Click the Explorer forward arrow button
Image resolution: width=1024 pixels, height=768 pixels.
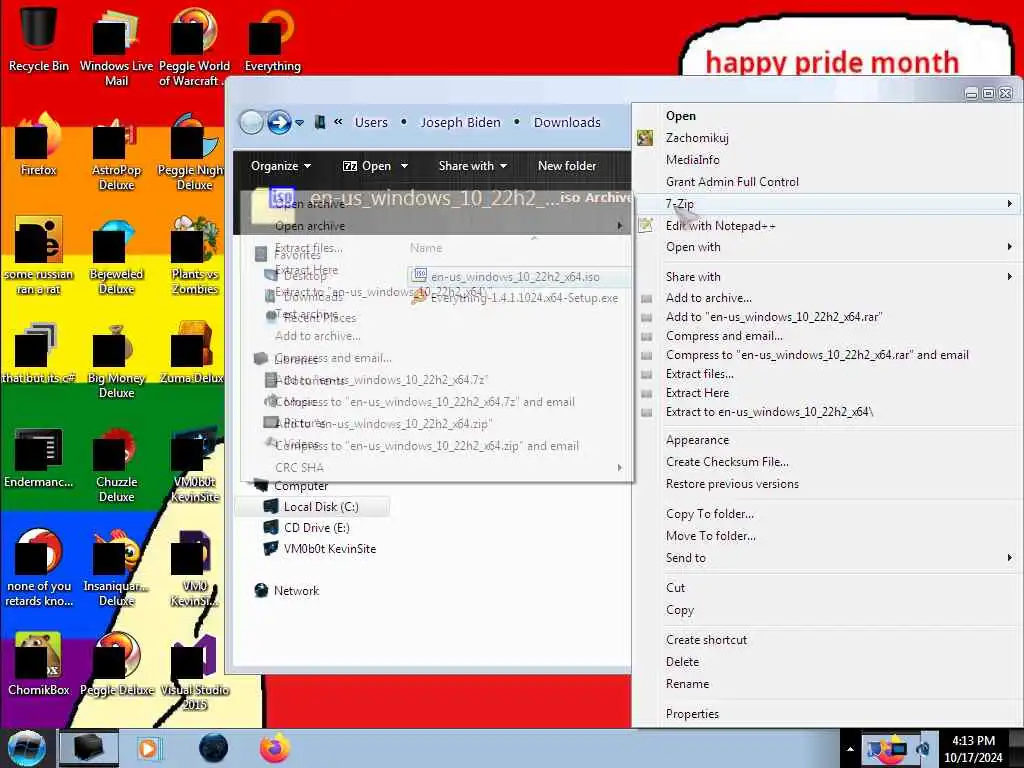(279, 122)
